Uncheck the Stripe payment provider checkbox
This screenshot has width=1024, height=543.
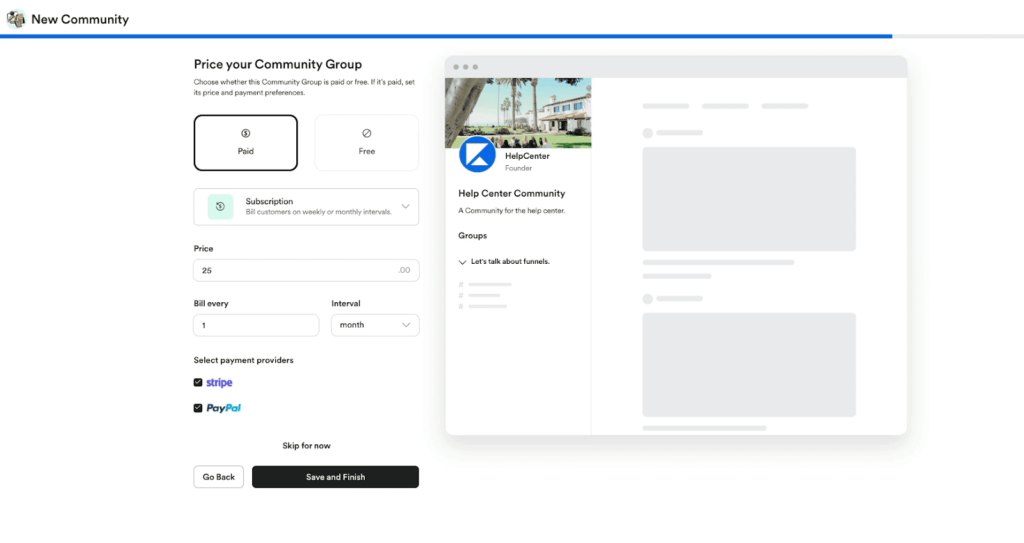pyautogui.click(x=198, y=382)
